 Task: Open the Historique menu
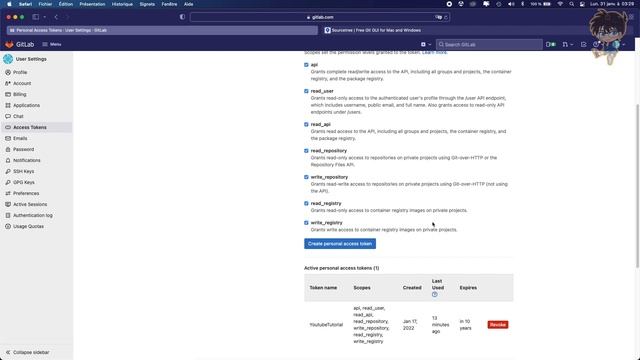point(122,4)
